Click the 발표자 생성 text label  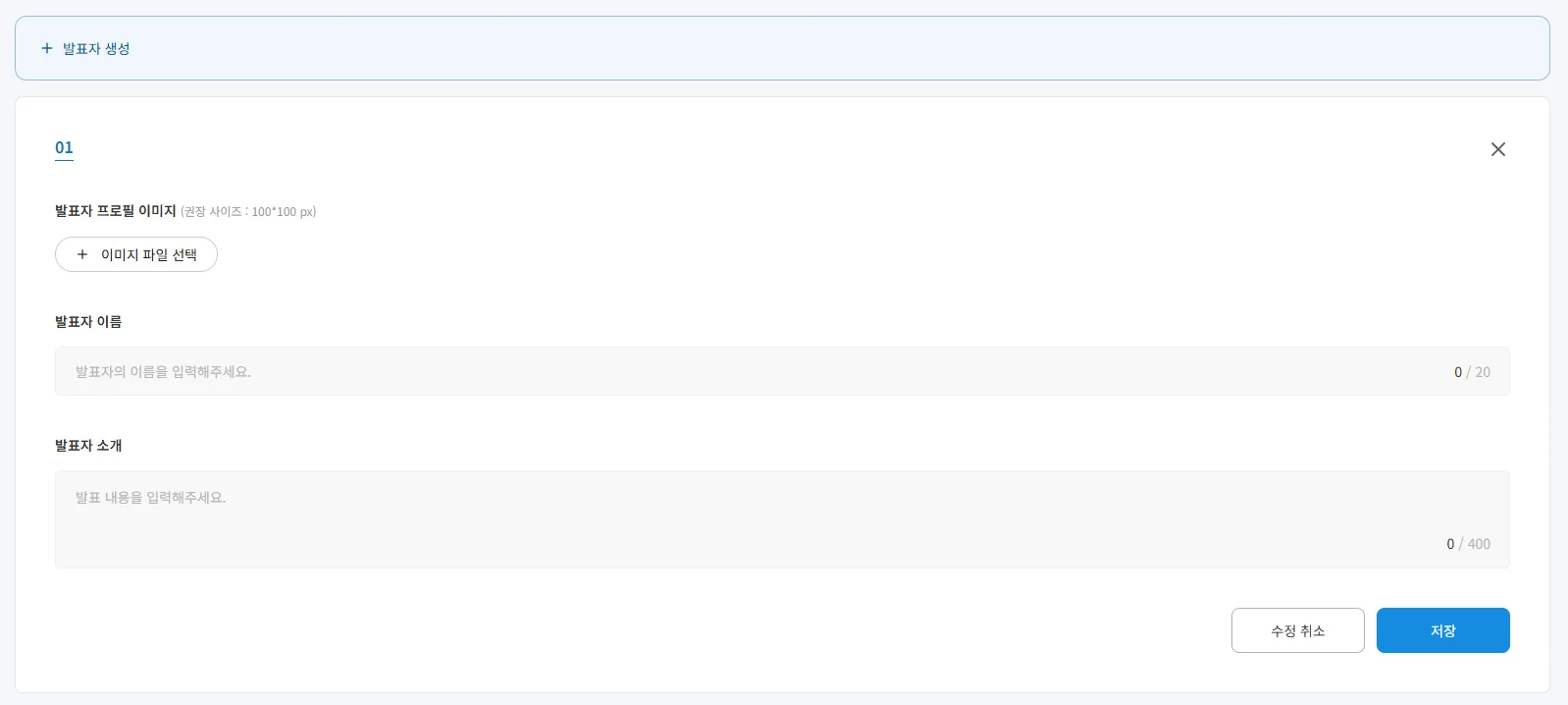[x=96, y=49]
